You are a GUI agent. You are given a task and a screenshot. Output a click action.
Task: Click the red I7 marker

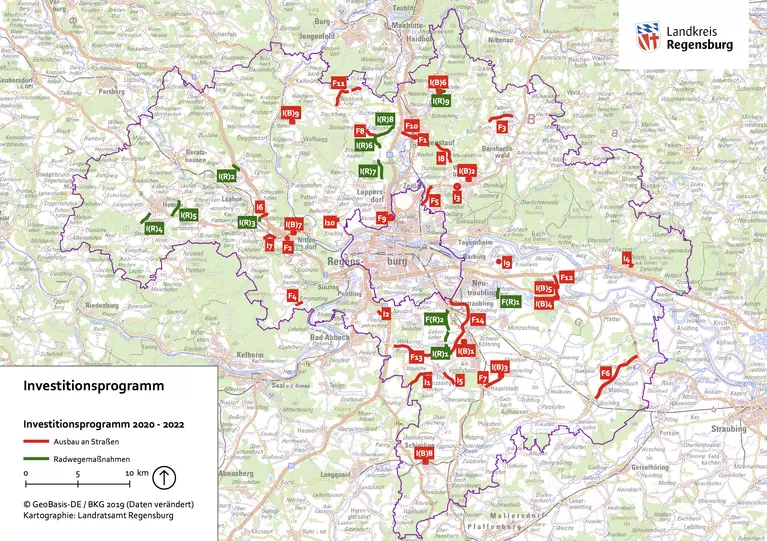270,245
